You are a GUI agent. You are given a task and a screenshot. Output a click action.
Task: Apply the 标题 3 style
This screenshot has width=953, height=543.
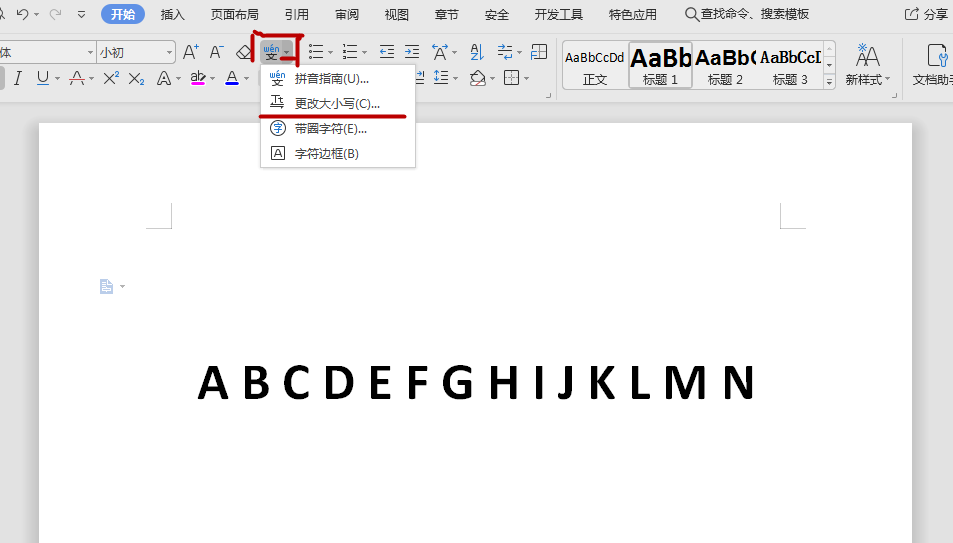coord(790,66)
